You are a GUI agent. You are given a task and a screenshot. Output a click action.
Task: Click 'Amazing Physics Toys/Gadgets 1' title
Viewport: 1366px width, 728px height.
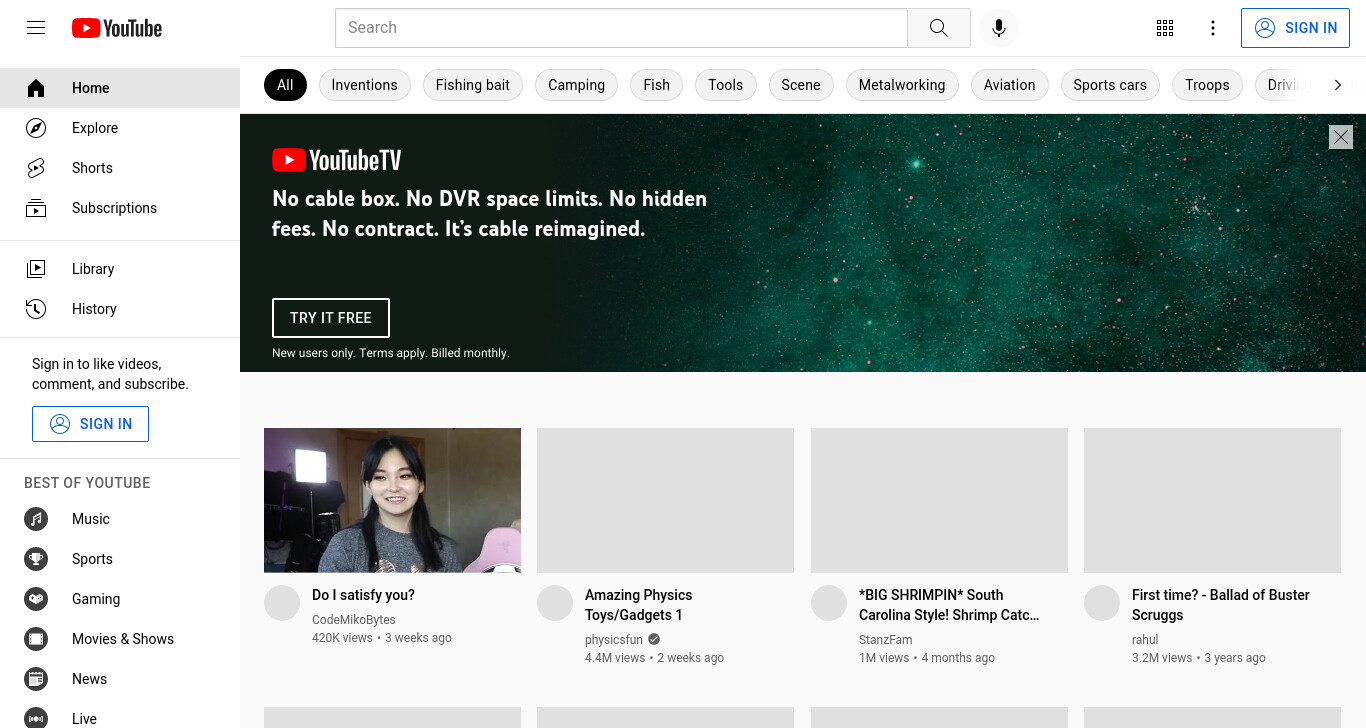pos(639,605)
